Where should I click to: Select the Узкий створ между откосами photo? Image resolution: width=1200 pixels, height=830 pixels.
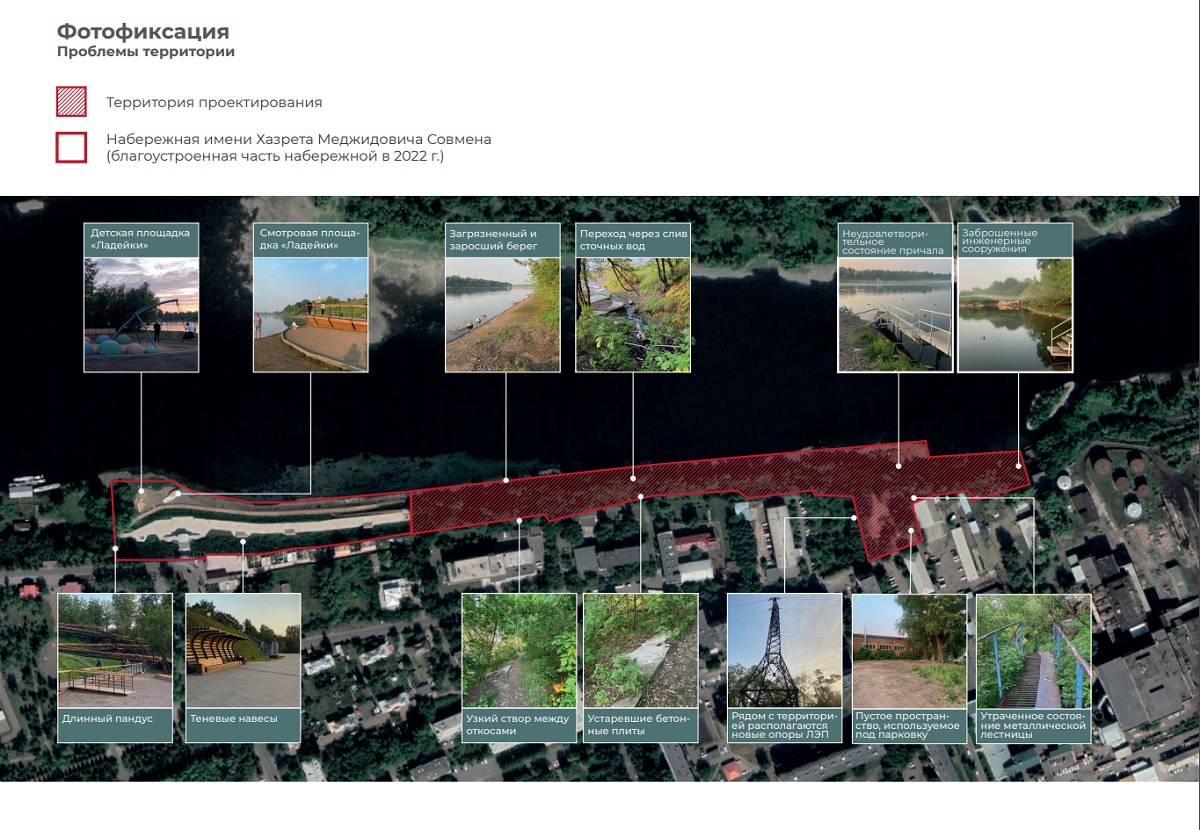(519, 650)
